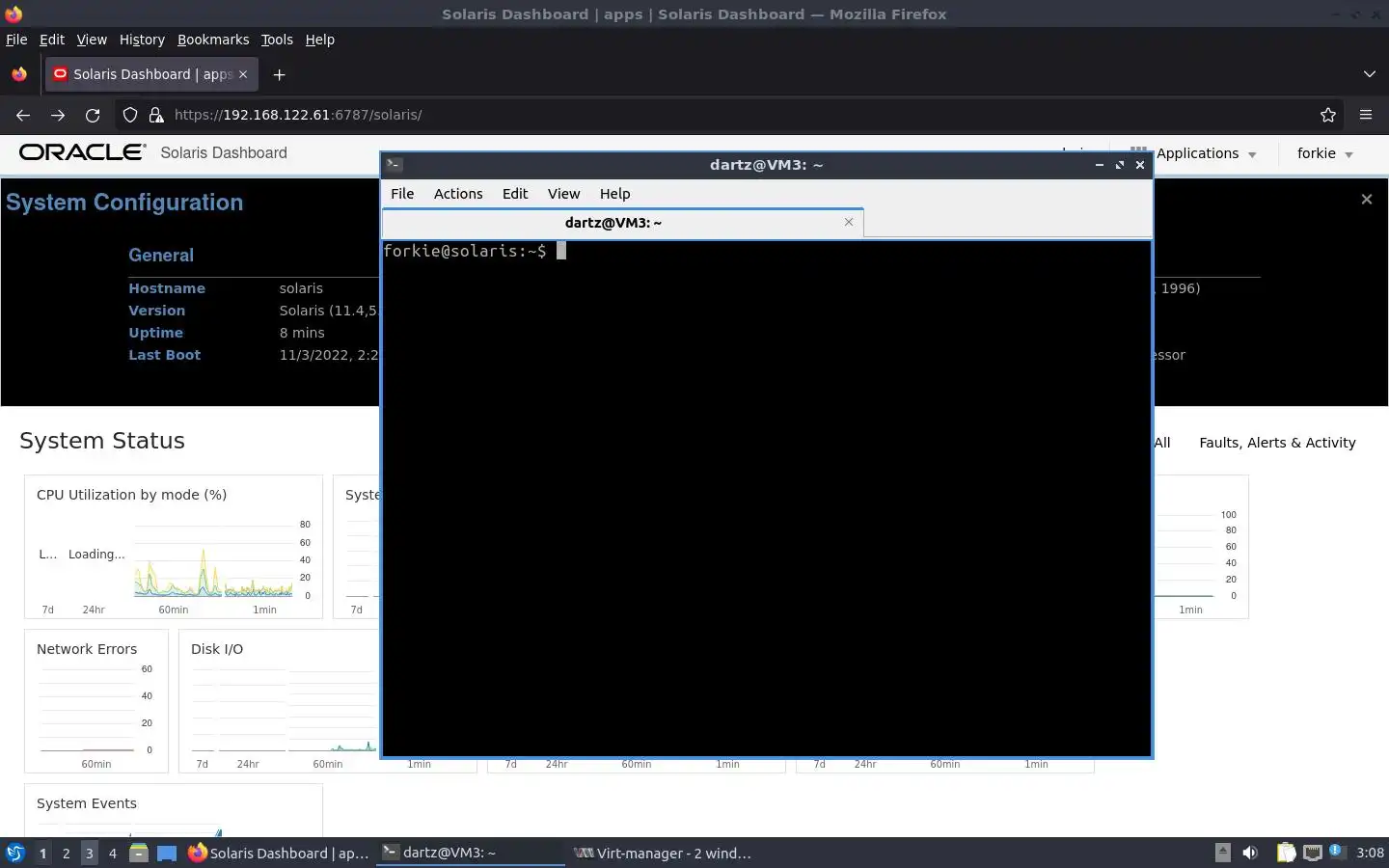Open CPU Utilization by mode chart
Viewport: 1389px width, 868px height.
tap(174, 546)
